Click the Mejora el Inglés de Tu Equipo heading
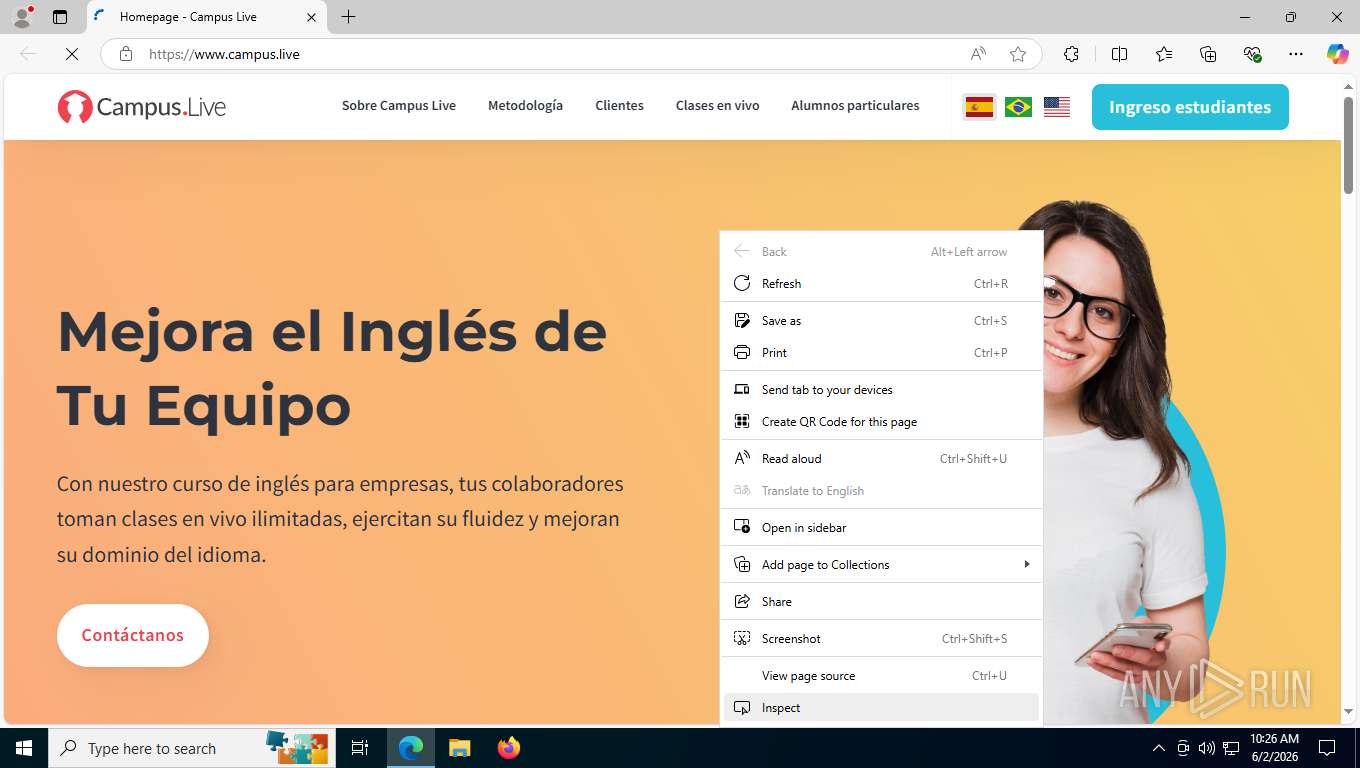The image size is (1360, 768). pos(332,367)
